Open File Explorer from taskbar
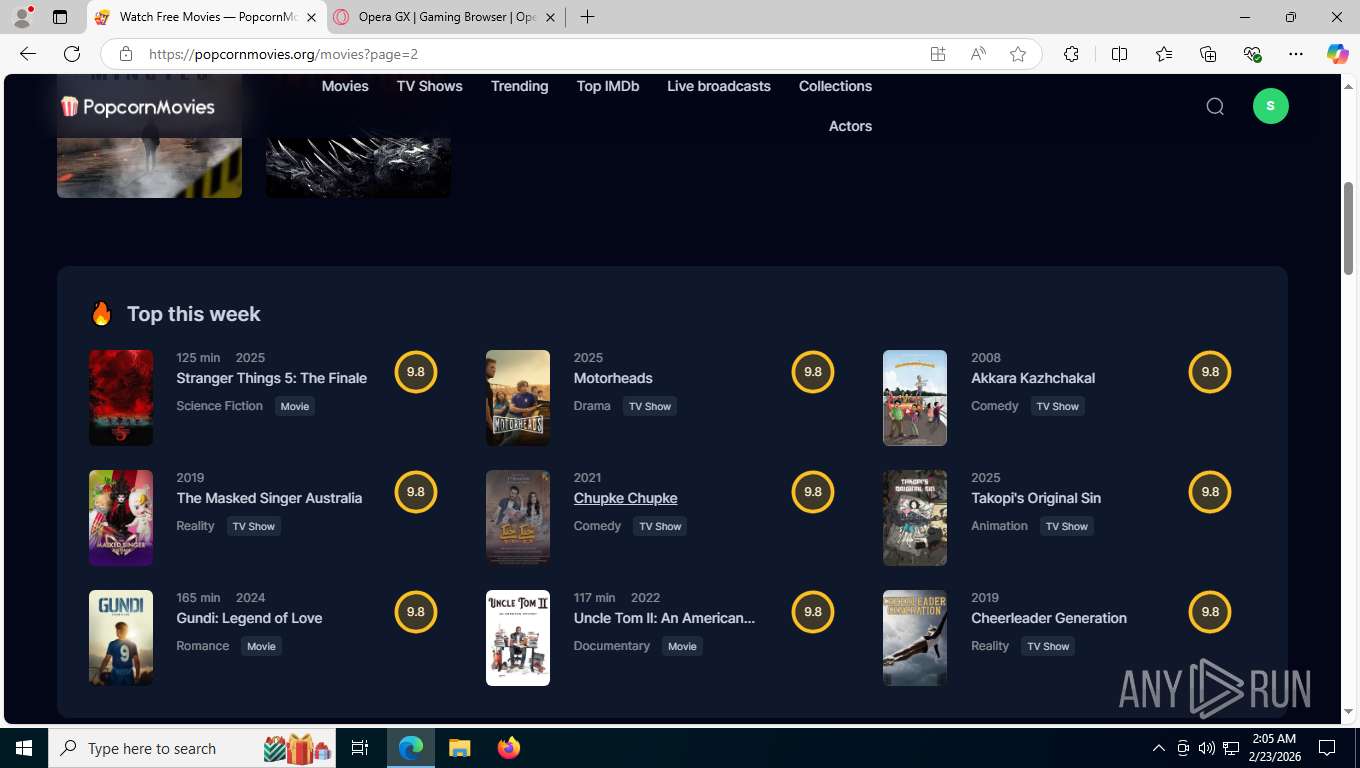Image resolution: width=1360 pixels, height=768 pixels. [x=459, y=748]
